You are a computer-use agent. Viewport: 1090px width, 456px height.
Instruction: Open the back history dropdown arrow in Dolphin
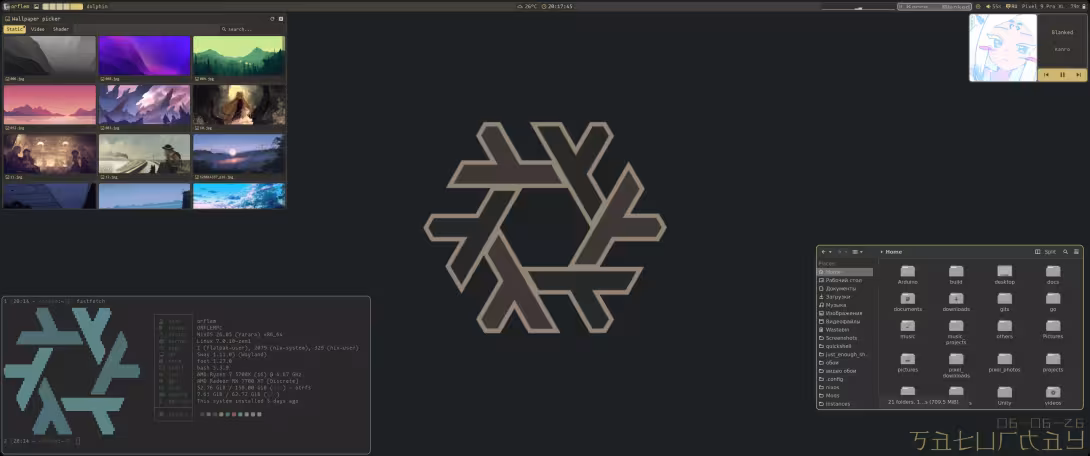[x=830, y=252]
